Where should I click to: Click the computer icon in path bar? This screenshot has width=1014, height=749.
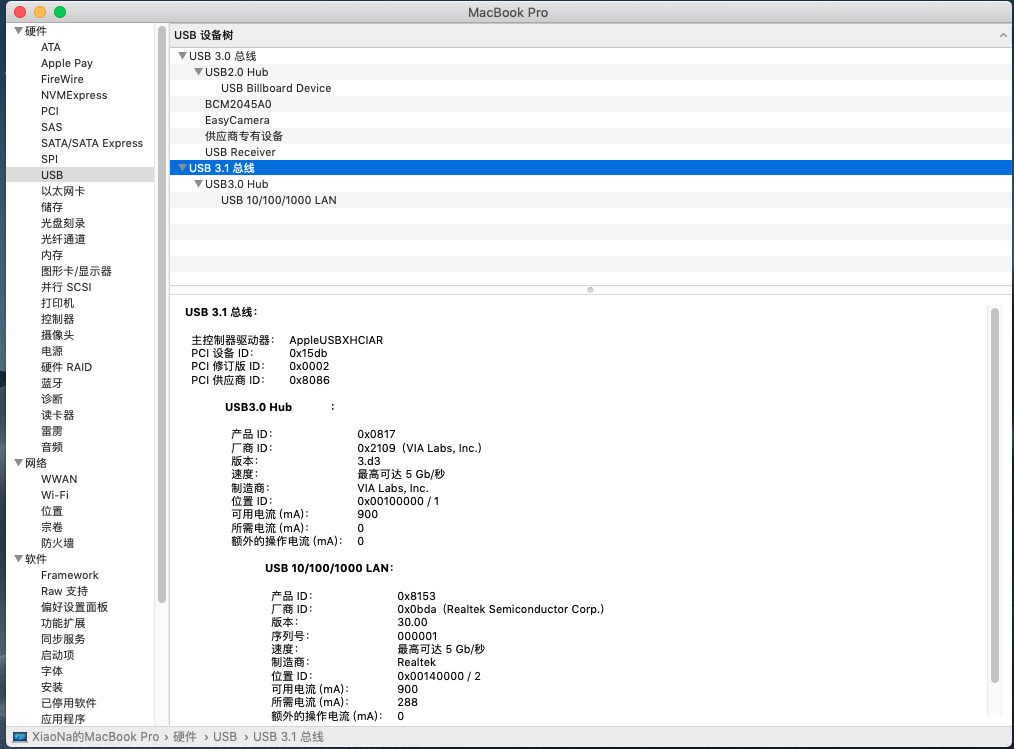[x=20, y=737]
